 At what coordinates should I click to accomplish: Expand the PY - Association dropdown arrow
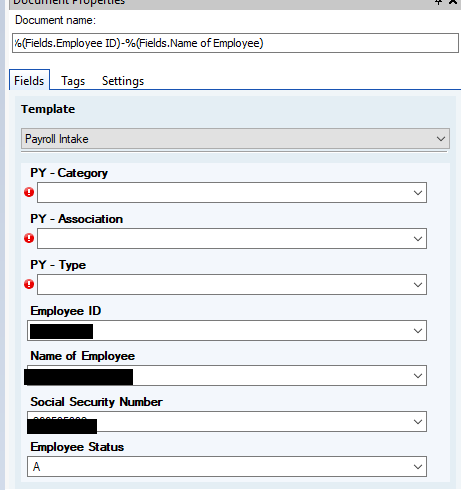[418, 239]
